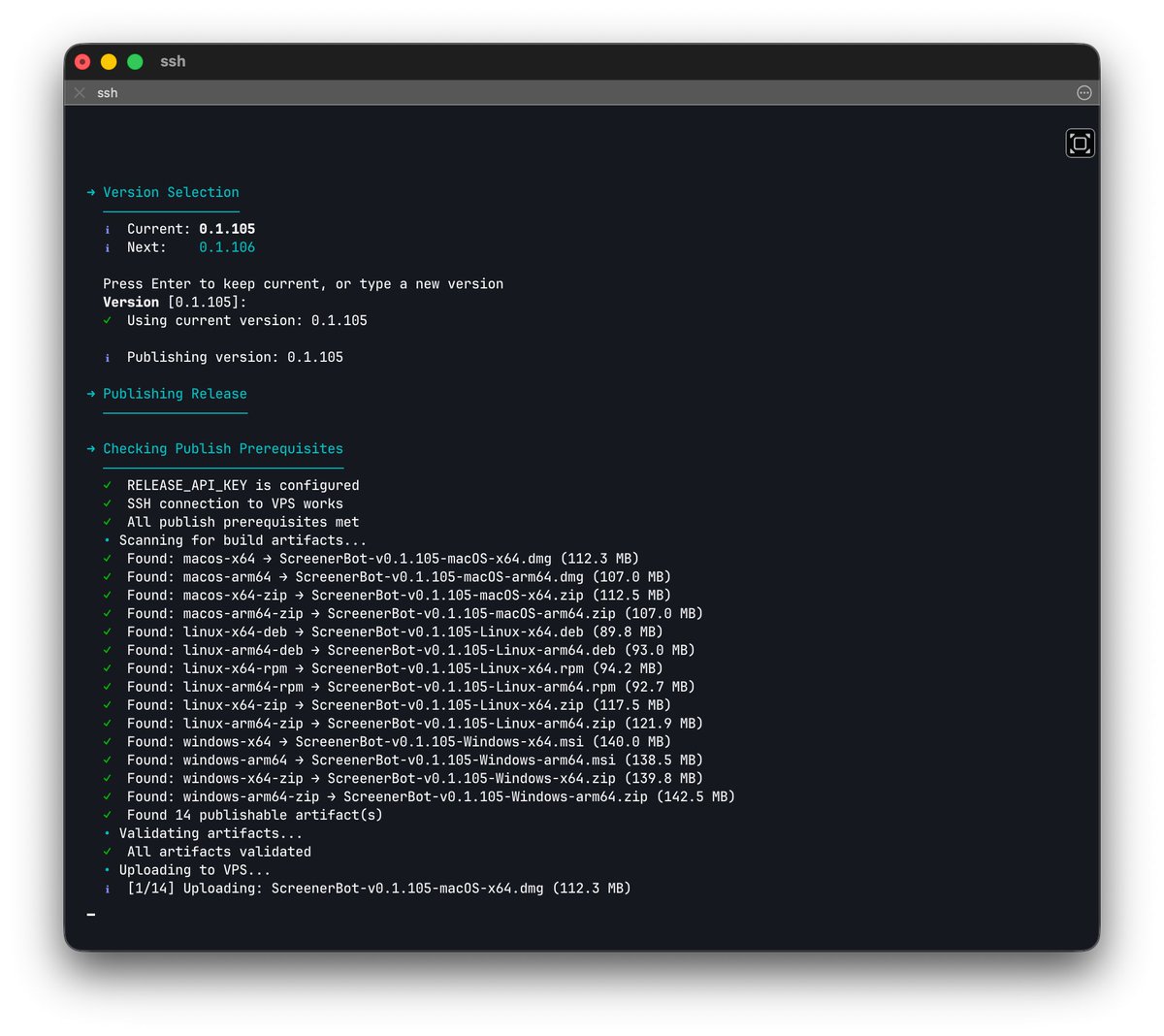The width and height of the screenshot is (1164, 1036).
Task: Click the 'Publishing Release' heading
Action: point(175,394)
